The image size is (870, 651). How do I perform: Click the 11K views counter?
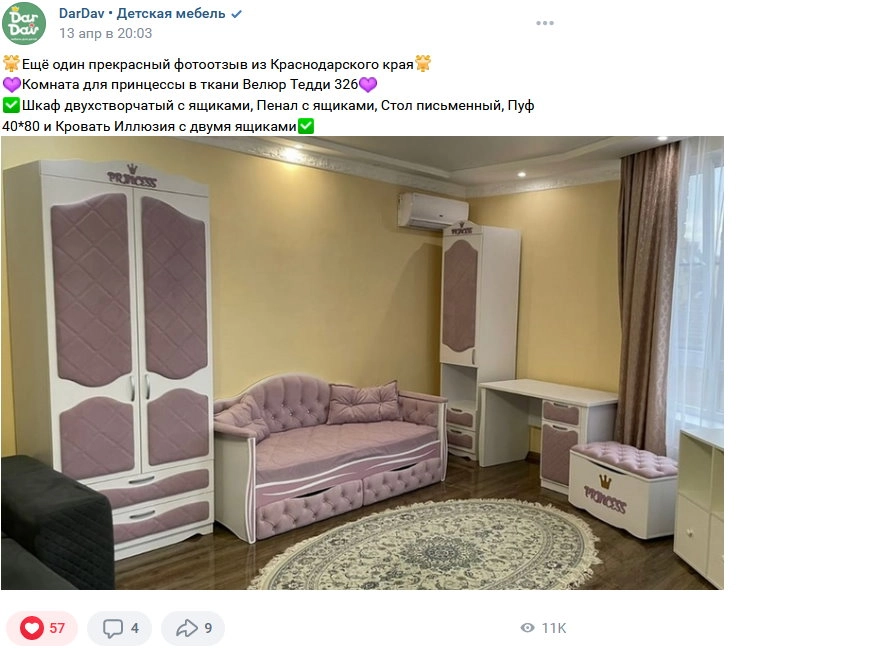coord(554,628)
